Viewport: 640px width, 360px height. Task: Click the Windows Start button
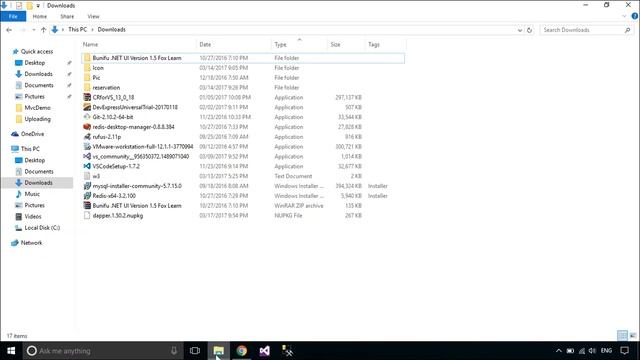[11, 351]
